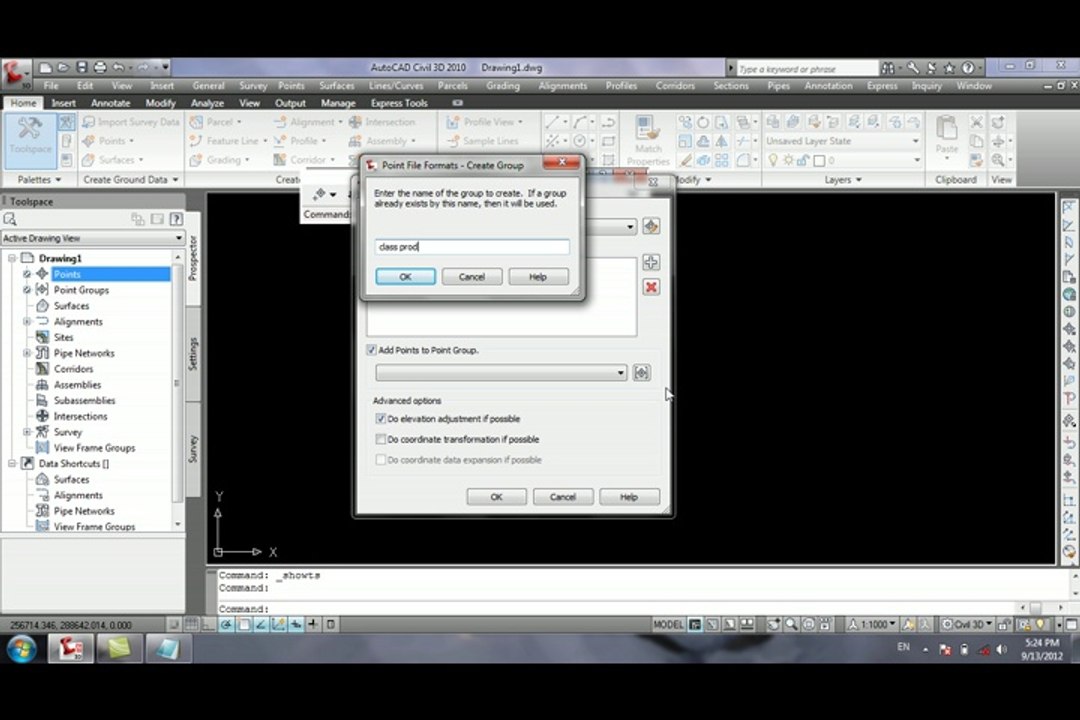
Task: Expand the Layers panel title dropdown
Action: pos(842,179)
